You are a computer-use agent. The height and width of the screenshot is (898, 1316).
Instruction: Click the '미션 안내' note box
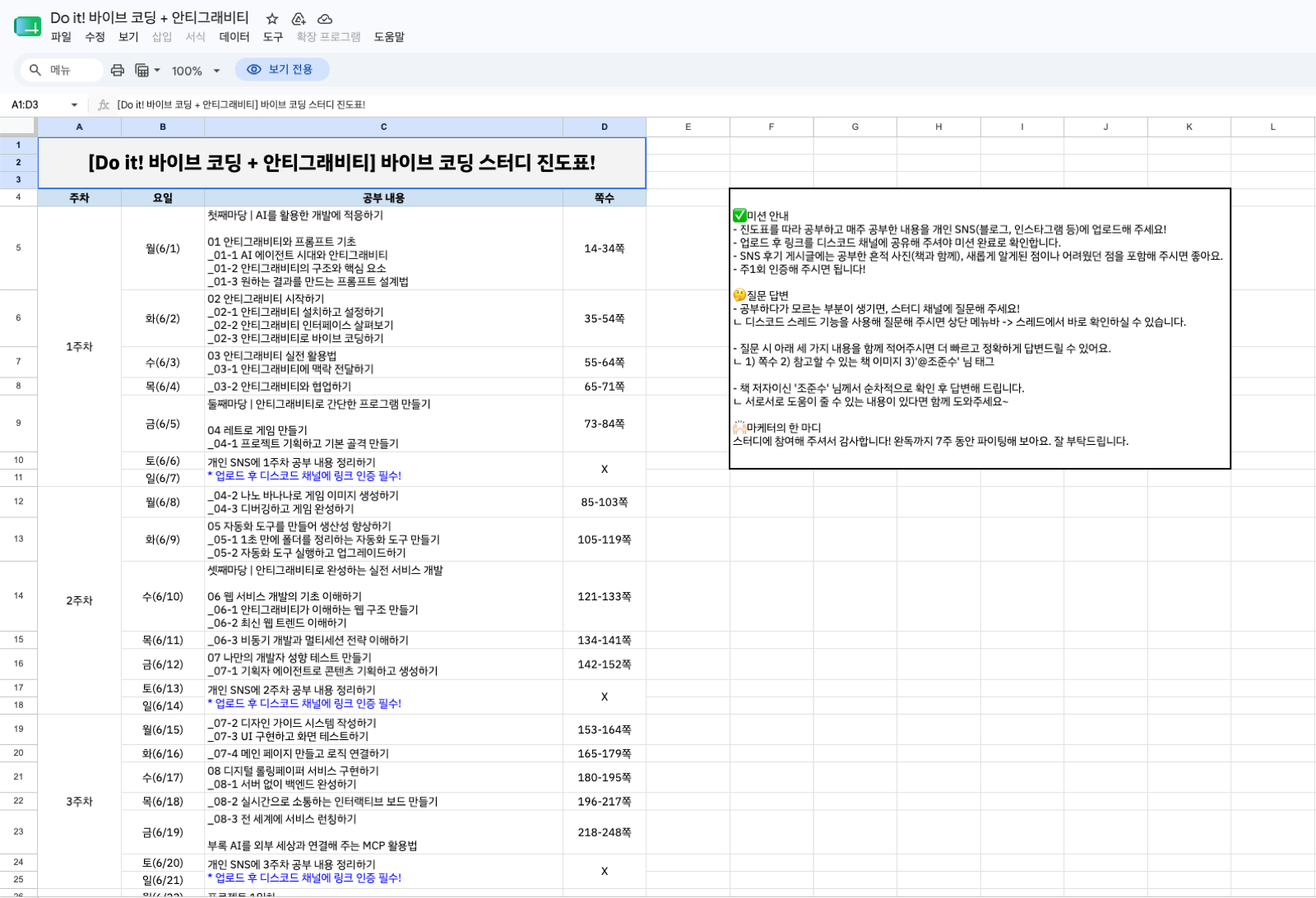[x=980, y=329]
